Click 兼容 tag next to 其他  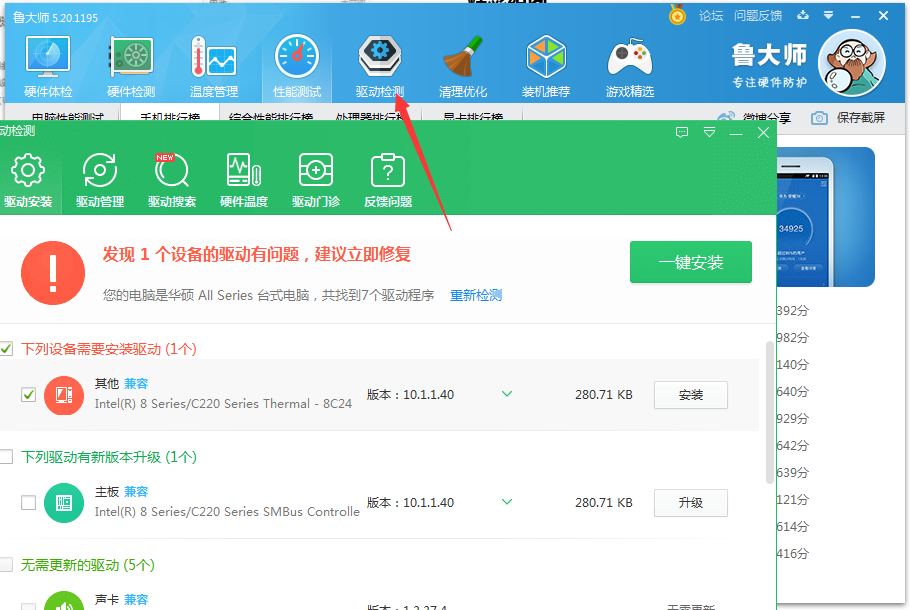tap(136, 384)
